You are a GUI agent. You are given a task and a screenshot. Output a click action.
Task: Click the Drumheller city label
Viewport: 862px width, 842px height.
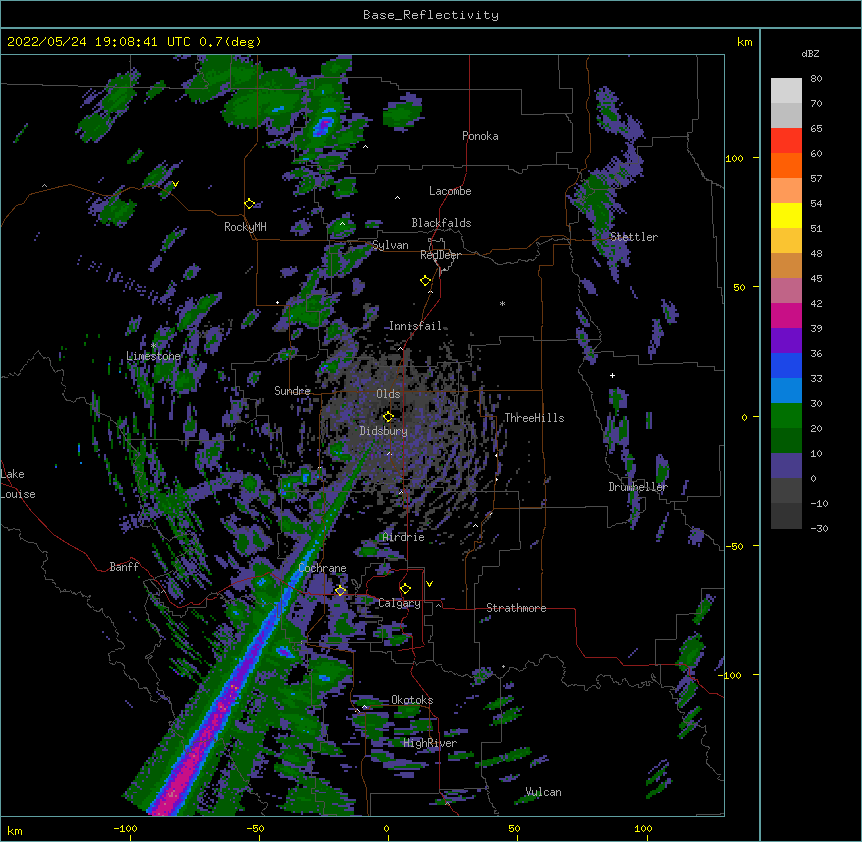point(638,487)
